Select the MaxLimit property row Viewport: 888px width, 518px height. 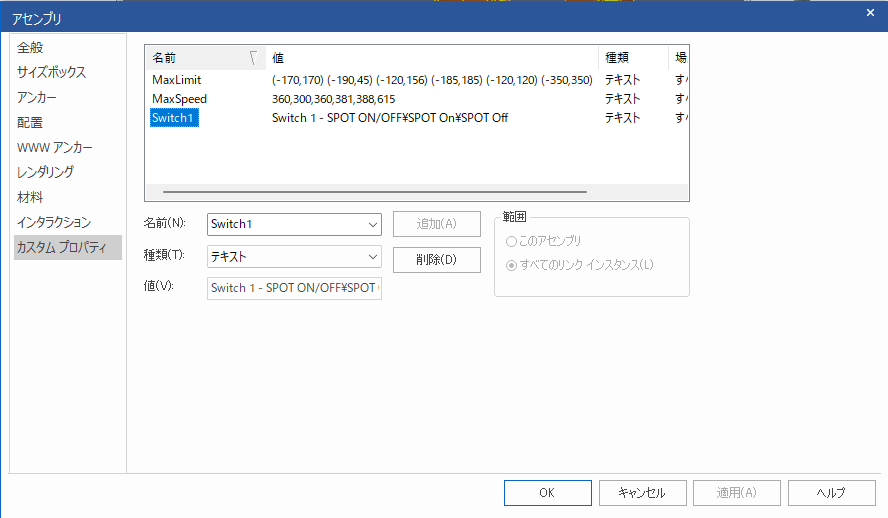(416, 80)
